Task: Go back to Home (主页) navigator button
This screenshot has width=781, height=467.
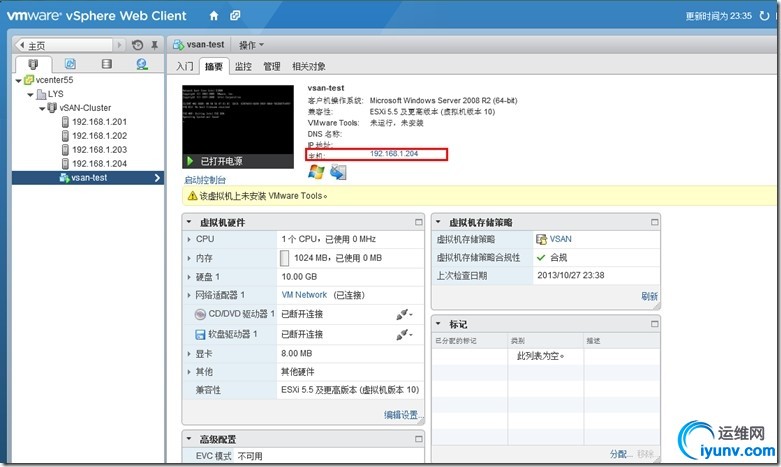Action: [64, 45]
